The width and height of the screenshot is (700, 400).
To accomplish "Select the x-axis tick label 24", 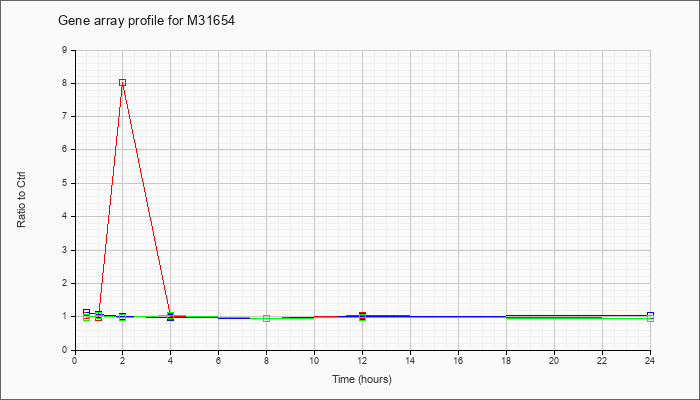I will click(x=650, y=360).
